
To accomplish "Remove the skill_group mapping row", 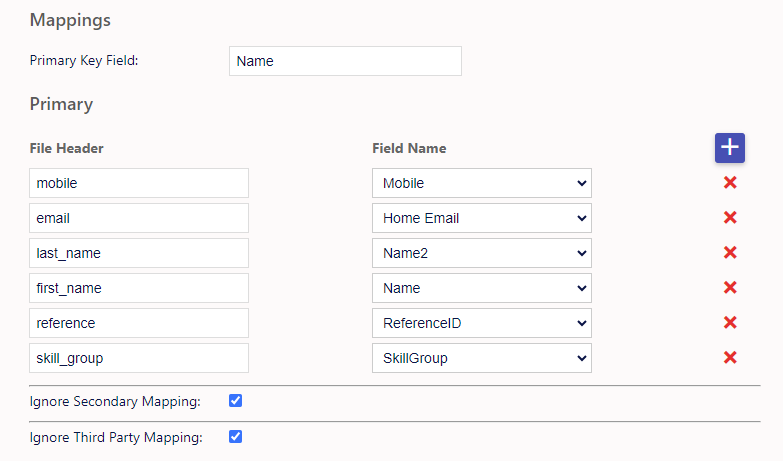I will [x=730, y=358].
